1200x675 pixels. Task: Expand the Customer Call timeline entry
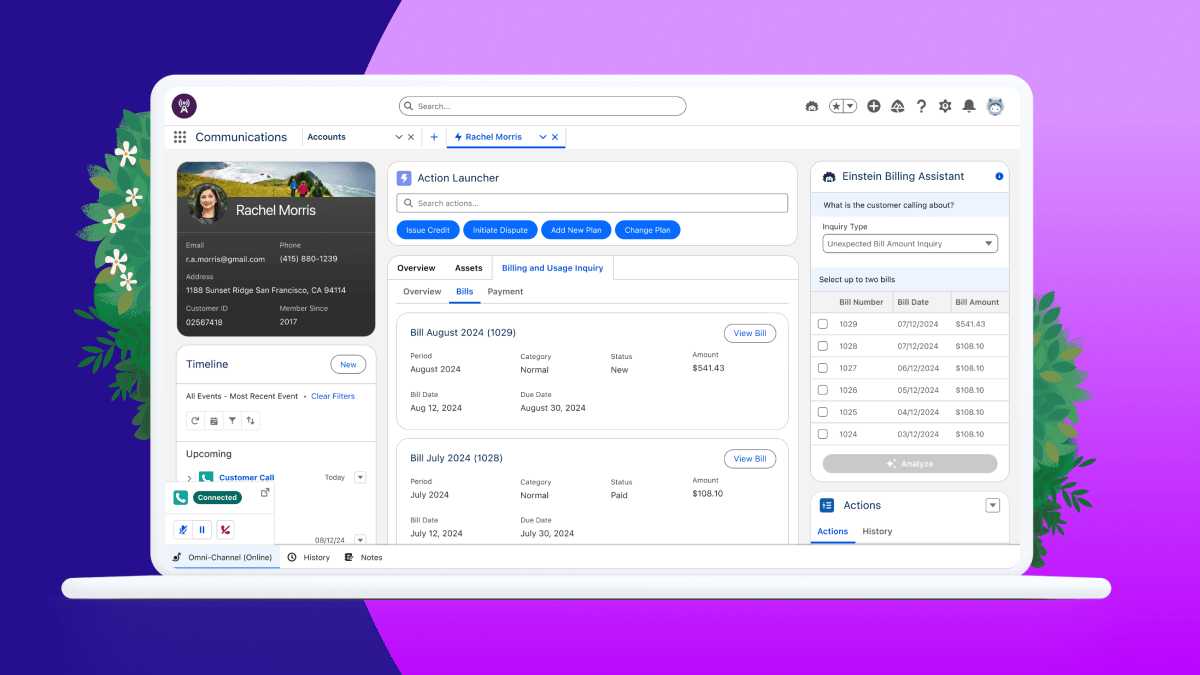(x=190, y=478)
